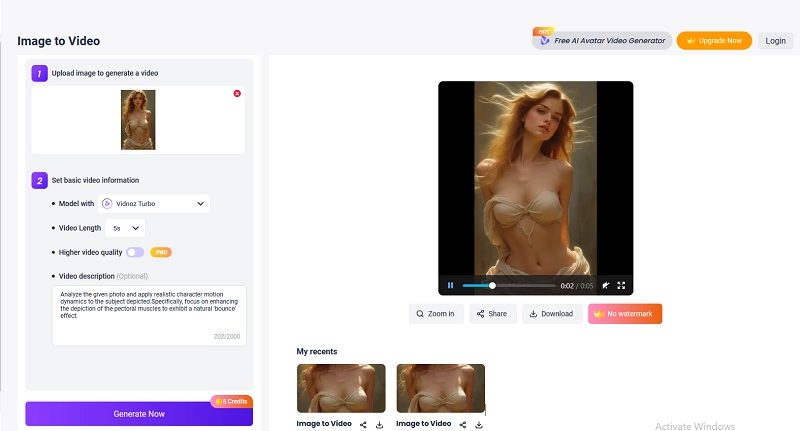This screenshot has height=431, width=800.
Task: Click the '202/2000' character counter
Action: 227,337
